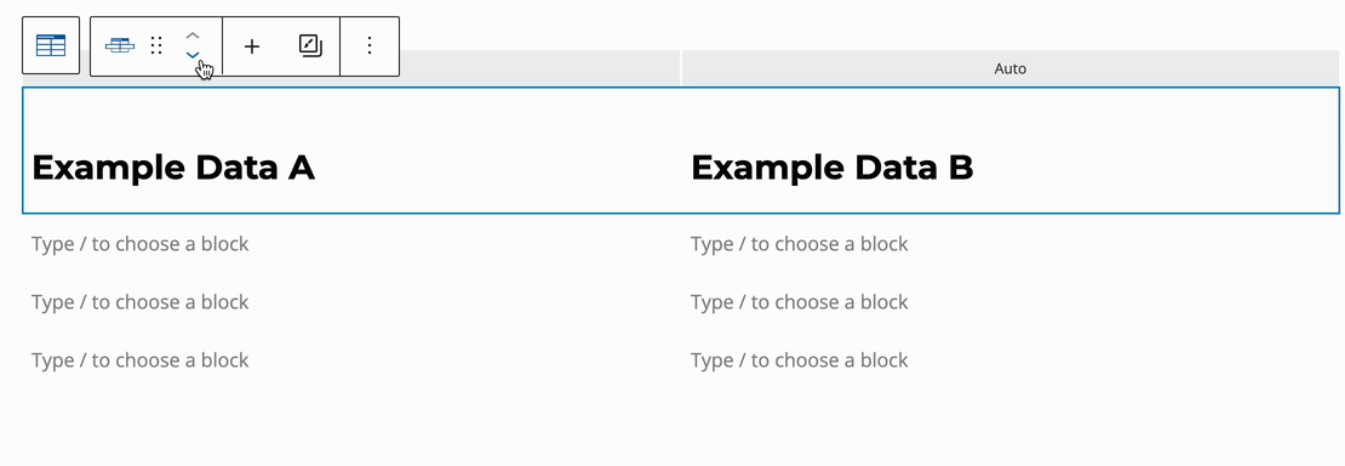Image resolution: width=1345 pixels, height=466 pixels.
Task: Click the first column's gray header bar
Action: tap(540, 69)
